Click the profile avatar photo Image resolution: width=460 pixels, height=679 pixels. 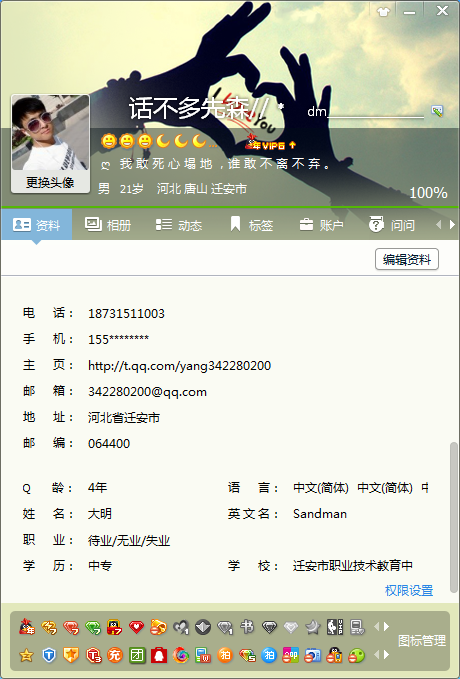coord(50,133)
